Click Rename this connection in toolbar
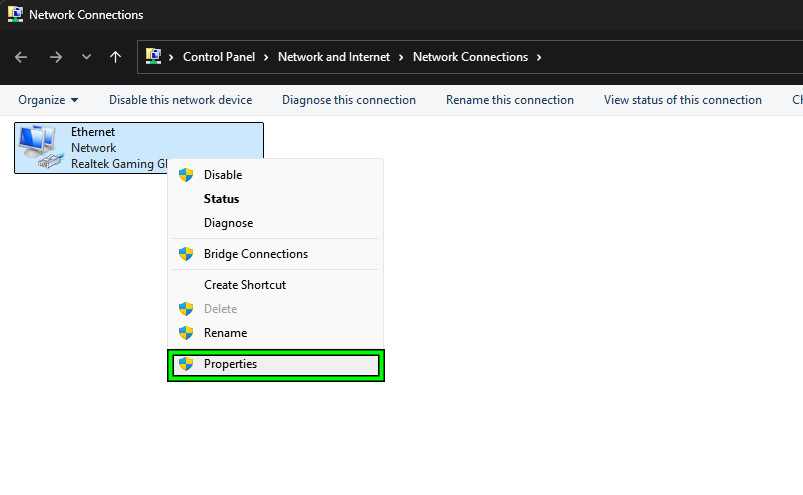Viewport: 803px width, 495px height. [x=509, y=100]
